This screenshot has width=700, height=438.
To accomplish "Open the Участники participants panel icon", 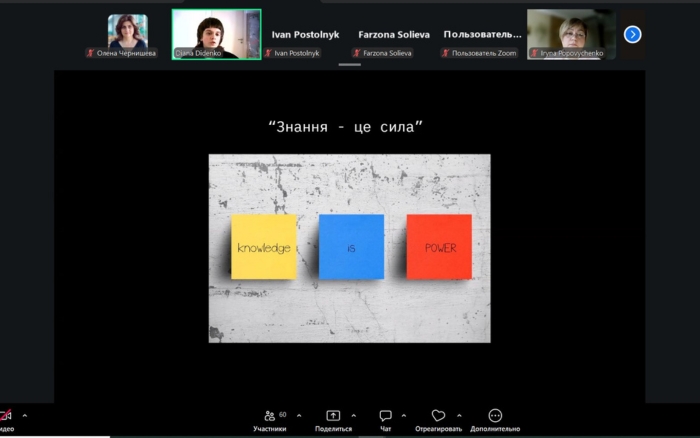I will (x=270, y=416).
